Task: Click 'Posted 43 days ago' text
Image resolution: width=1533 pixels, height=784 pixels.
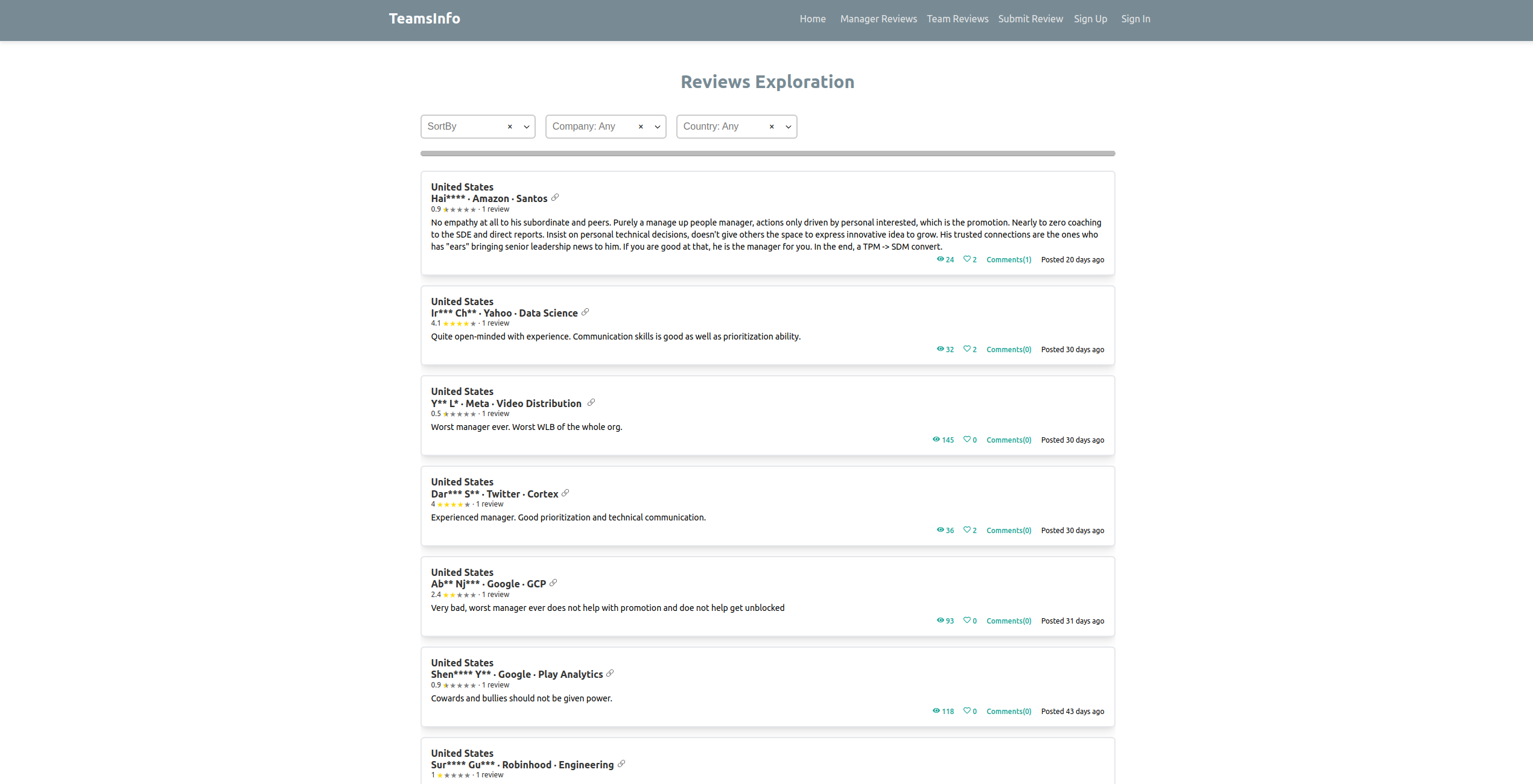Action: (x=1072, y=712)
